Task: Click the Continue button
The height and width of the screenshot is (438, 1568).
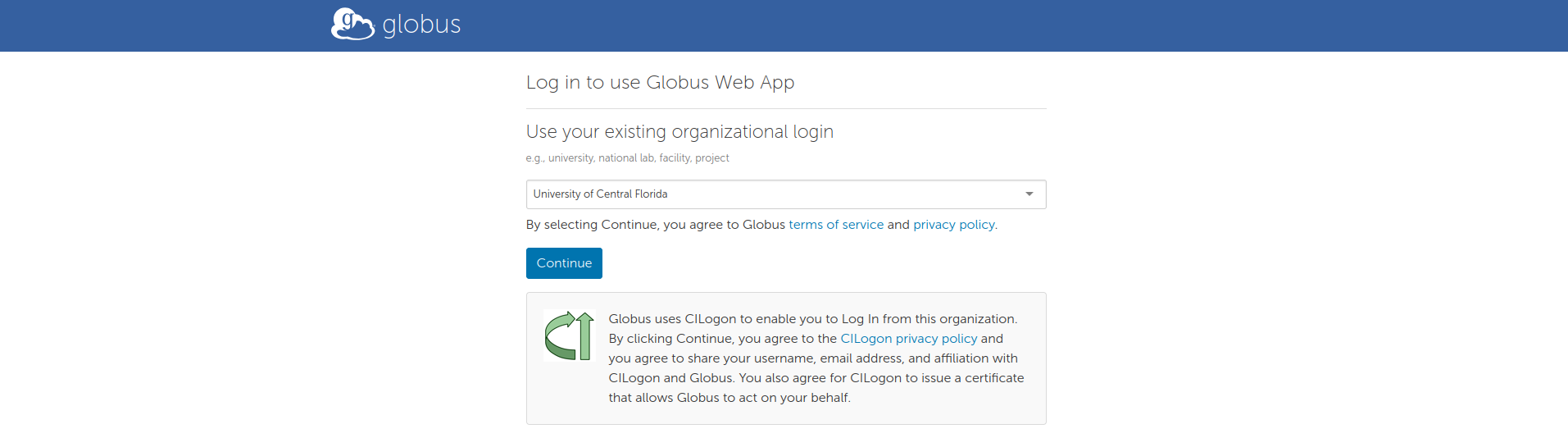Action: [564, 263]
